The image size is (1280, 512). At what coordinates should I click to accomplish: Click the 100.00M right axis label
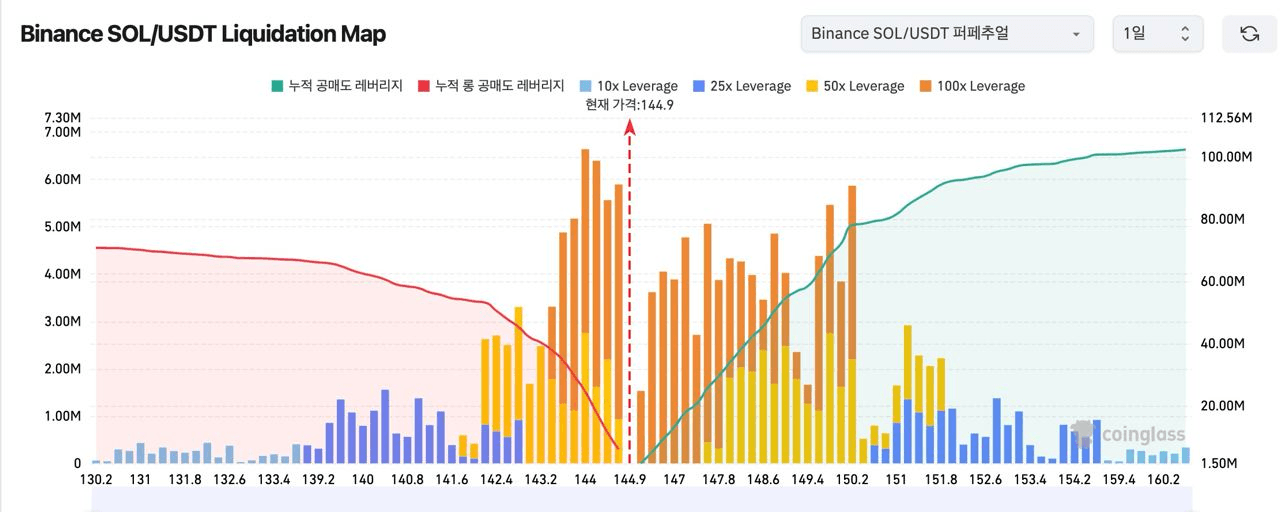[x=1225, y=157]
